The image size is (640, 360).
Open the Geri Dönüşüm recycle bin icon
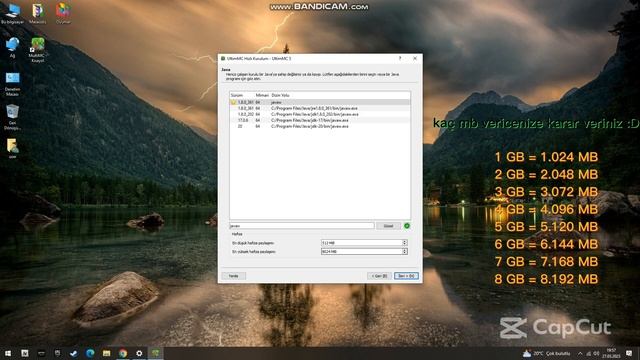click(x=13, y=117)
